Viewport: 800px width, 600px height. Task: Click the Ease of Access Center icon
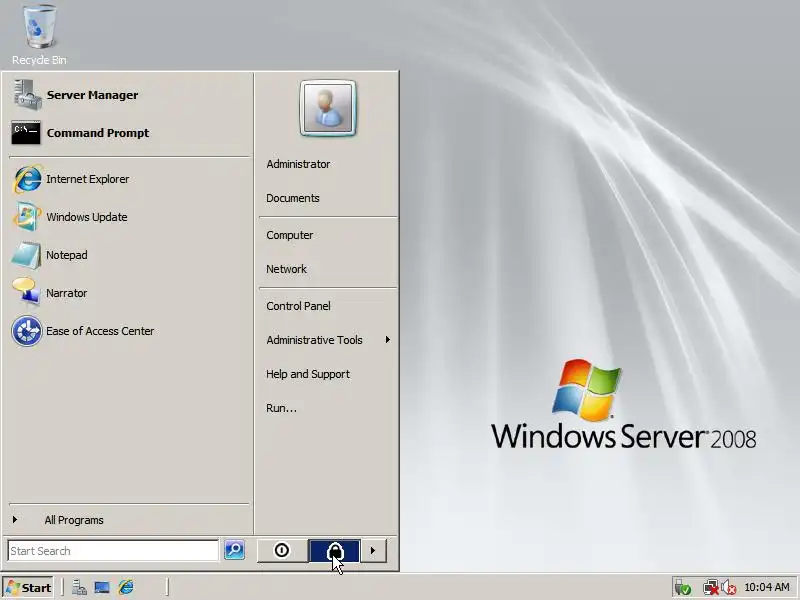pyautogui.click(x=27, y=331)
